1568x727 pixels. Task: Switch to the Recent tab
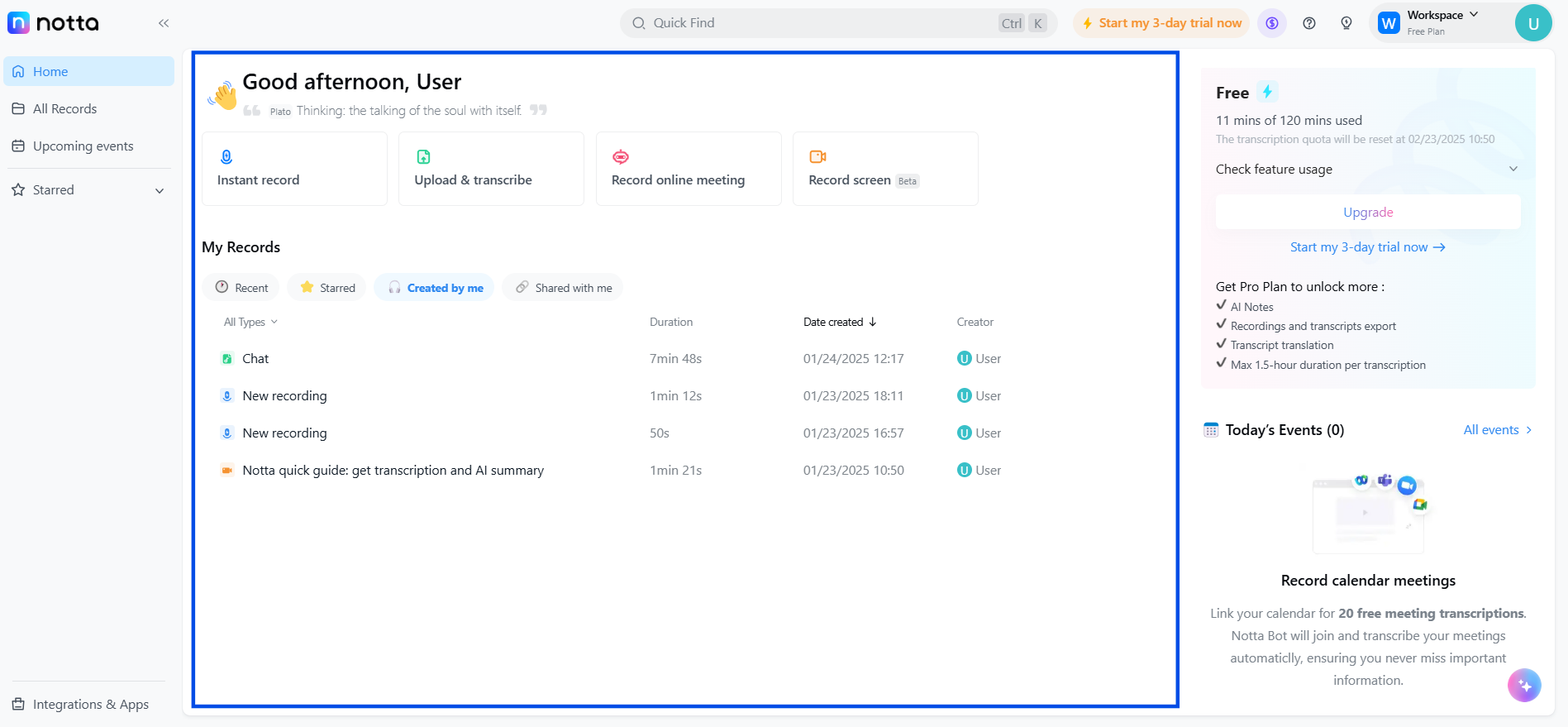241,288
